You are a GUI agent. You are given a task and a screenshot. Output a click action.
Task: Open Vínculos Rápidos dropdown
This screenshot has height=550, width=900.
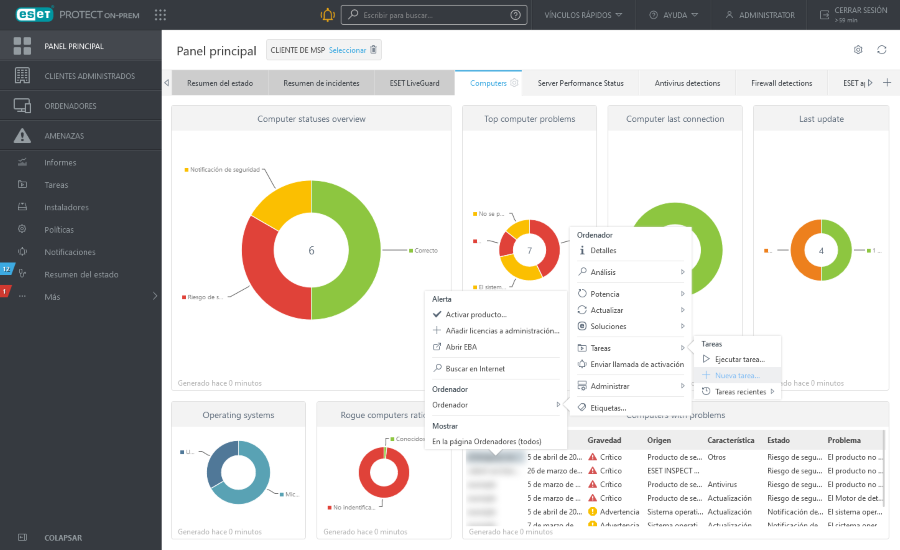click(583, 15)
